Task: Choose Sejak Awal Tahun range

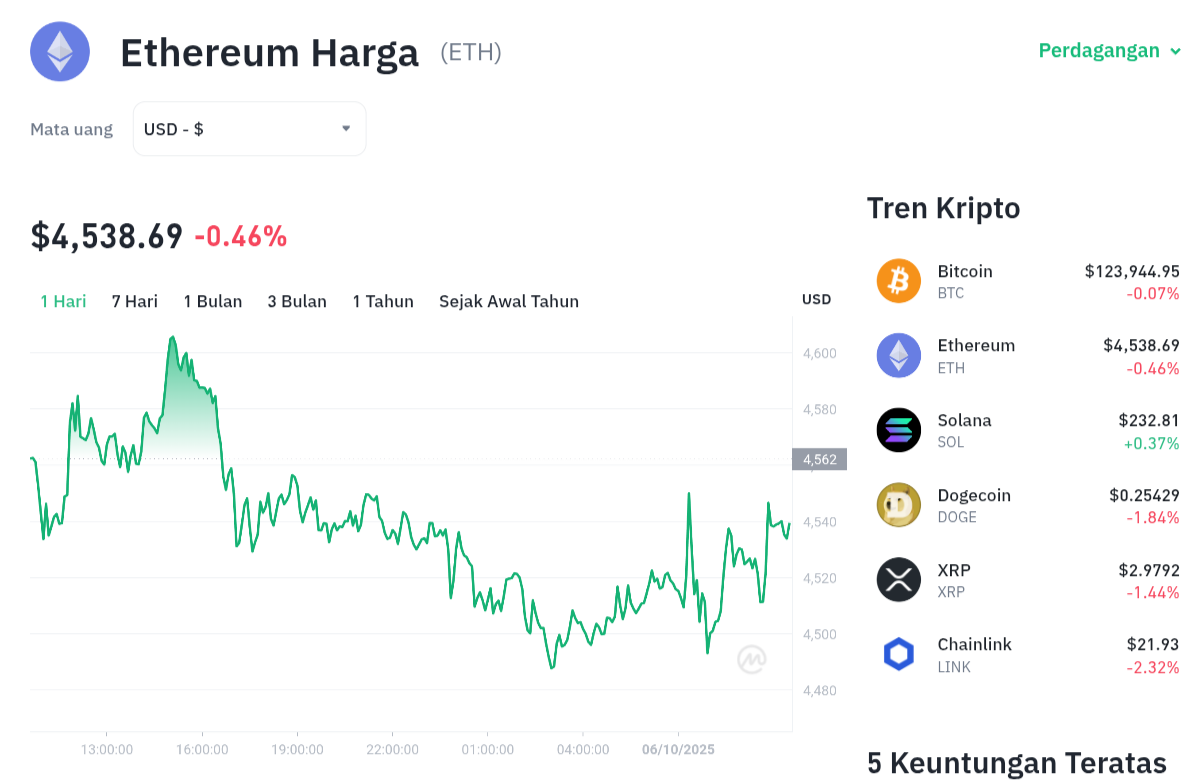Action: tap(509, 301)
